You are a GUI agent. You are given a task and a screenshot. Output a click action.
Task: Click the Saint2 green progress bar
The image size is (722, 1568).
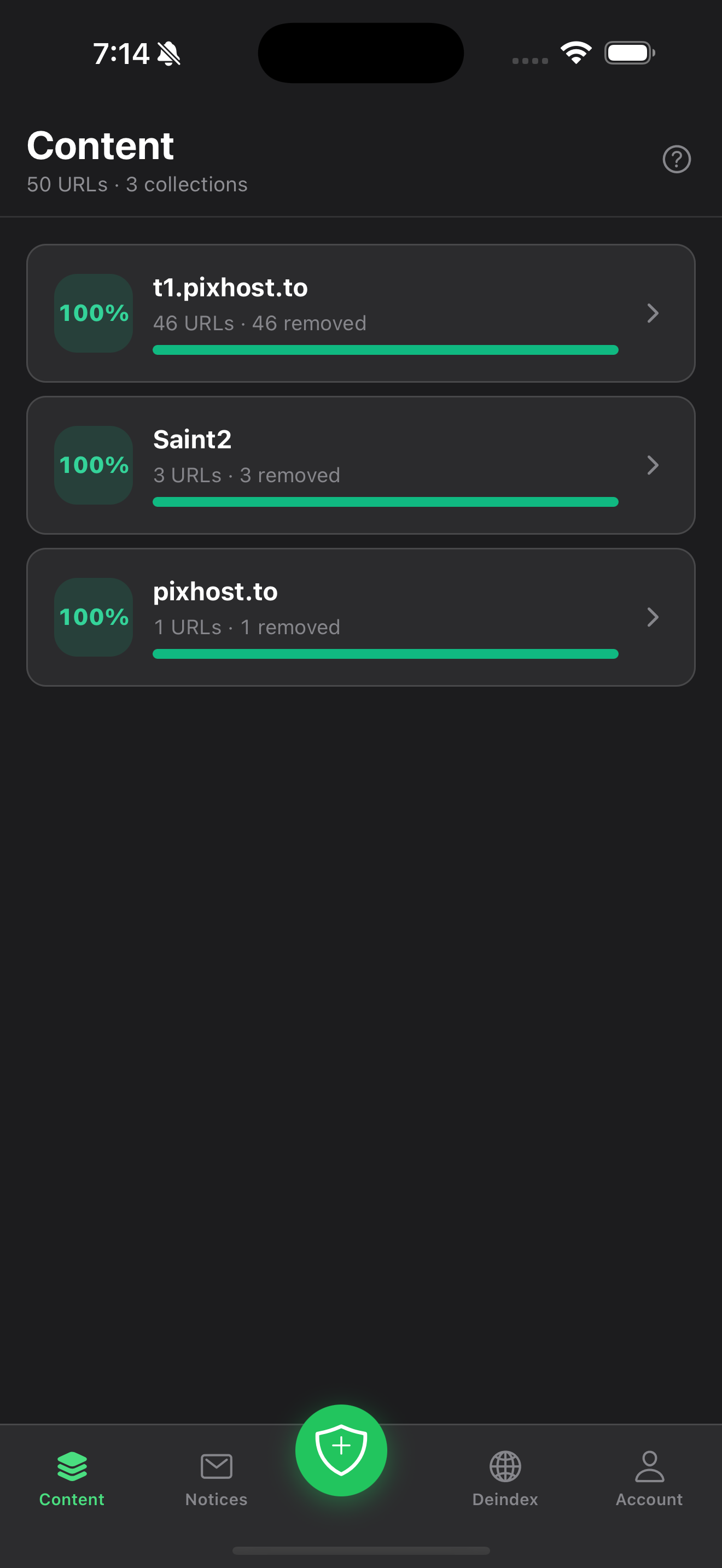pyautogui.click(x=386, y=501)
